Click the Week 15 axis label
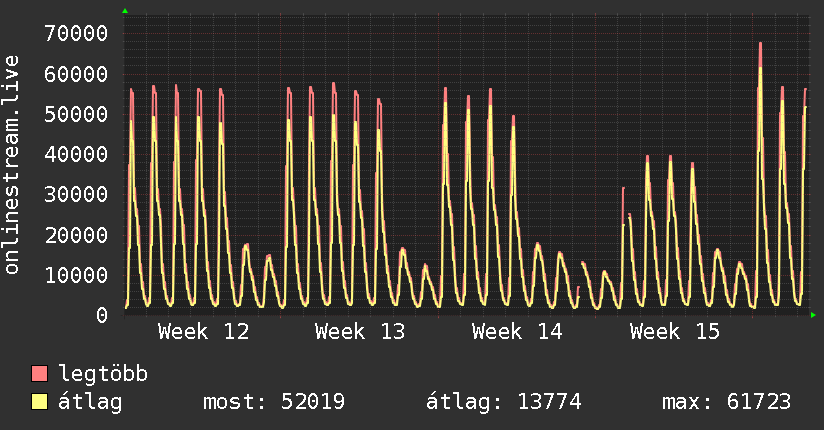This screenshot has height=430, width=824. 675,332
